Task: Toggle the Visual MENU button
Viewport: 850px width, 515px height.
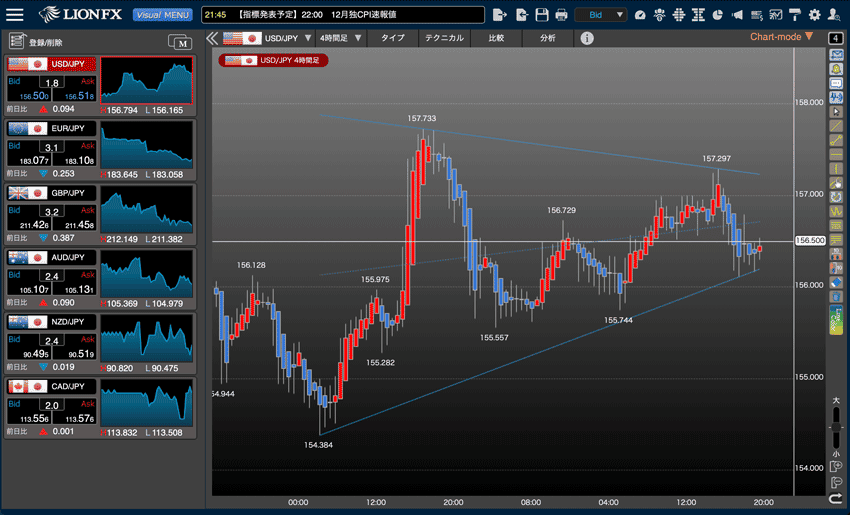Action: coord(162,15)
